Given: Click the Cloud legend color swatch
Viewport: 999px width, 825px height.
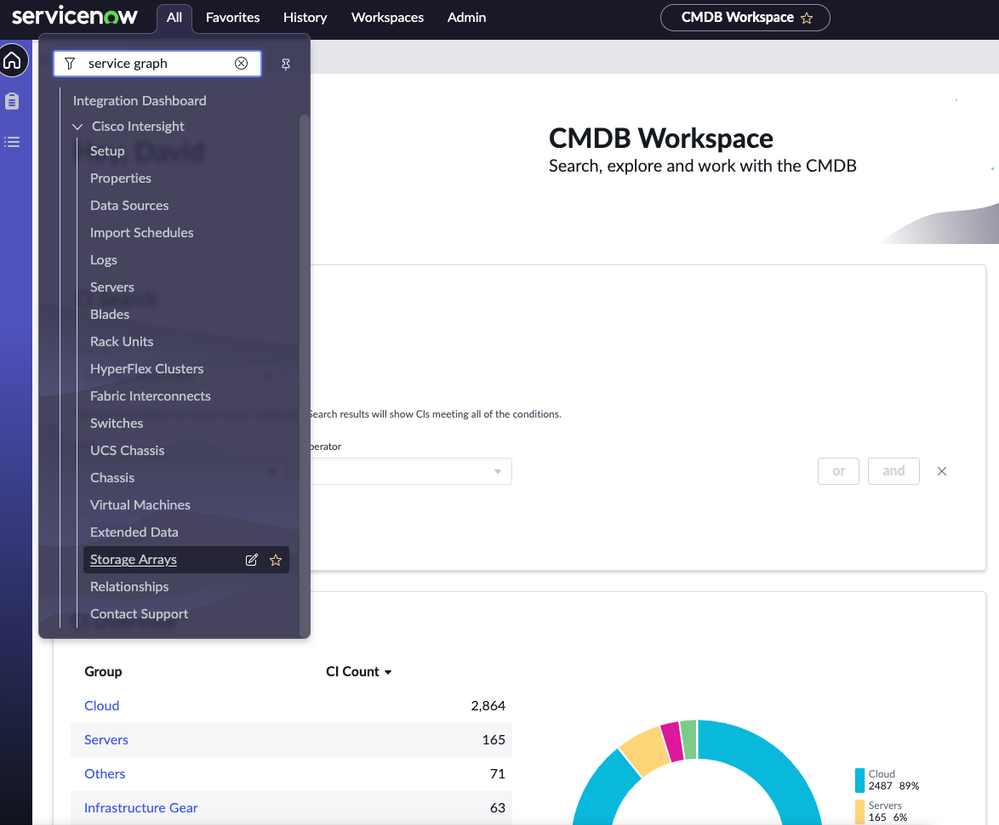Looking at the screenshot, I should click(859, 780).
